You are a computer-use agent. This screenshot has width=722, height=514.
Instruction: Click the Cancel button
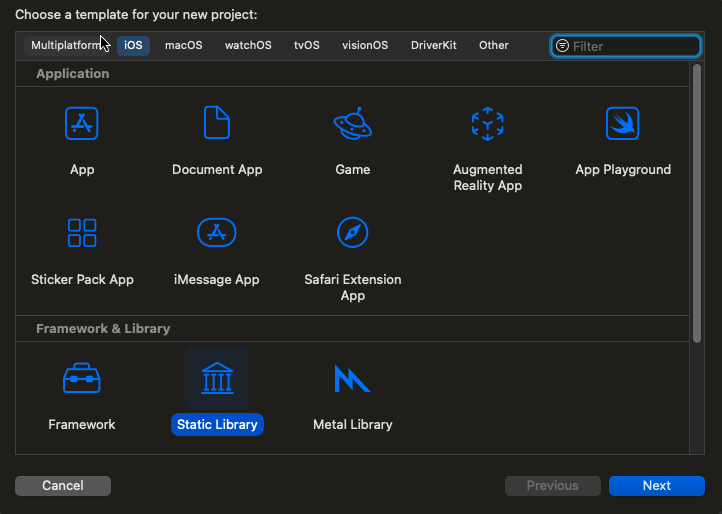pyautogui.click(x=63, y=486)
